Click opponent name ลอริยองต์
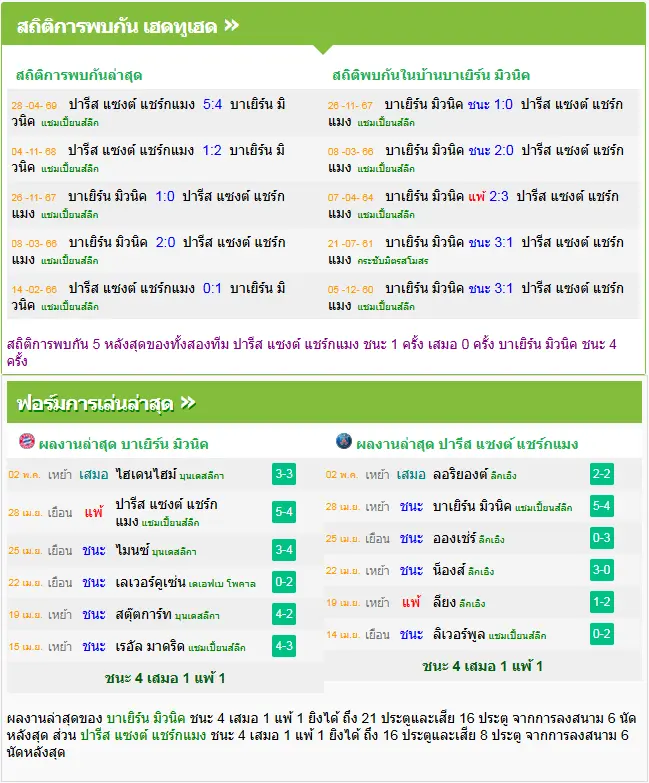This screenshot has width=649, height=783. coord(460,474)
